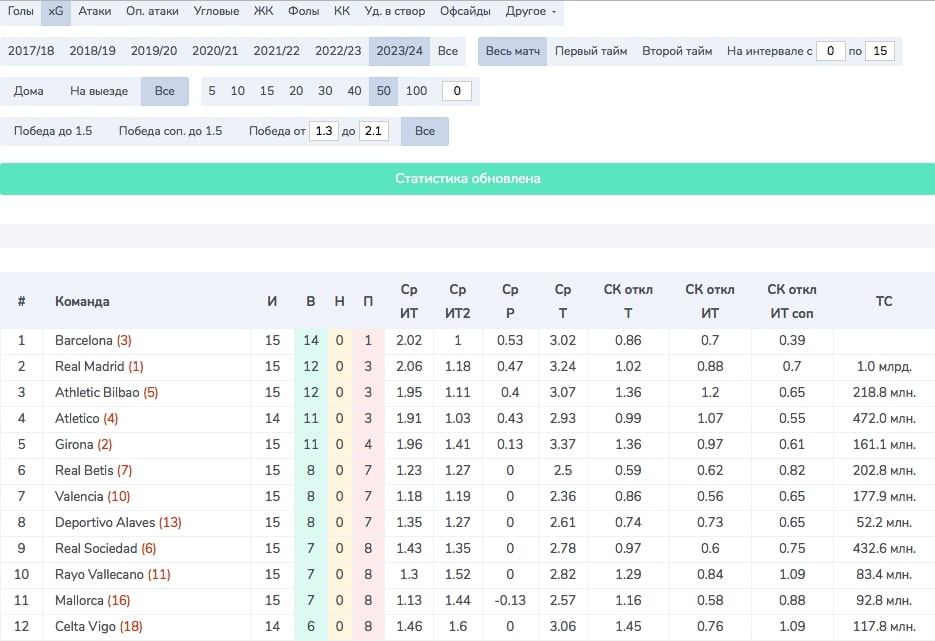
Task: Open Rayo Vallecano team link
Action: [99, 574]
